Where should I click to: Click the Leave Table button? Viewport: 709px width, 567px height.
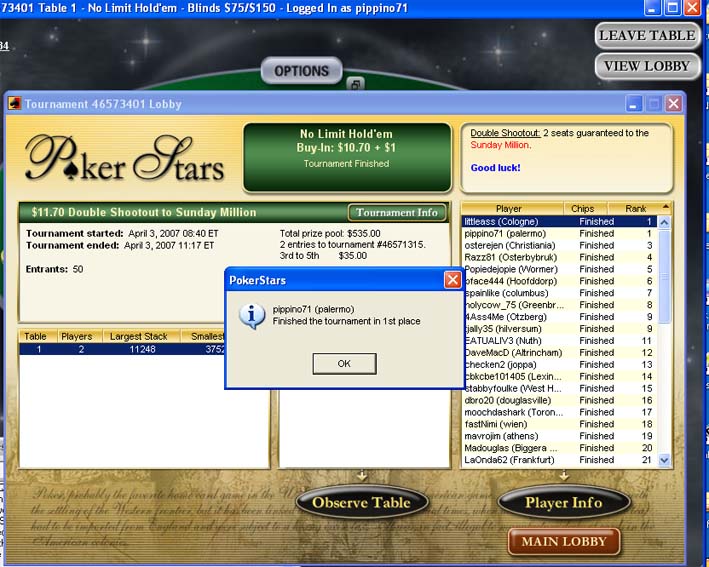(647, 35)
